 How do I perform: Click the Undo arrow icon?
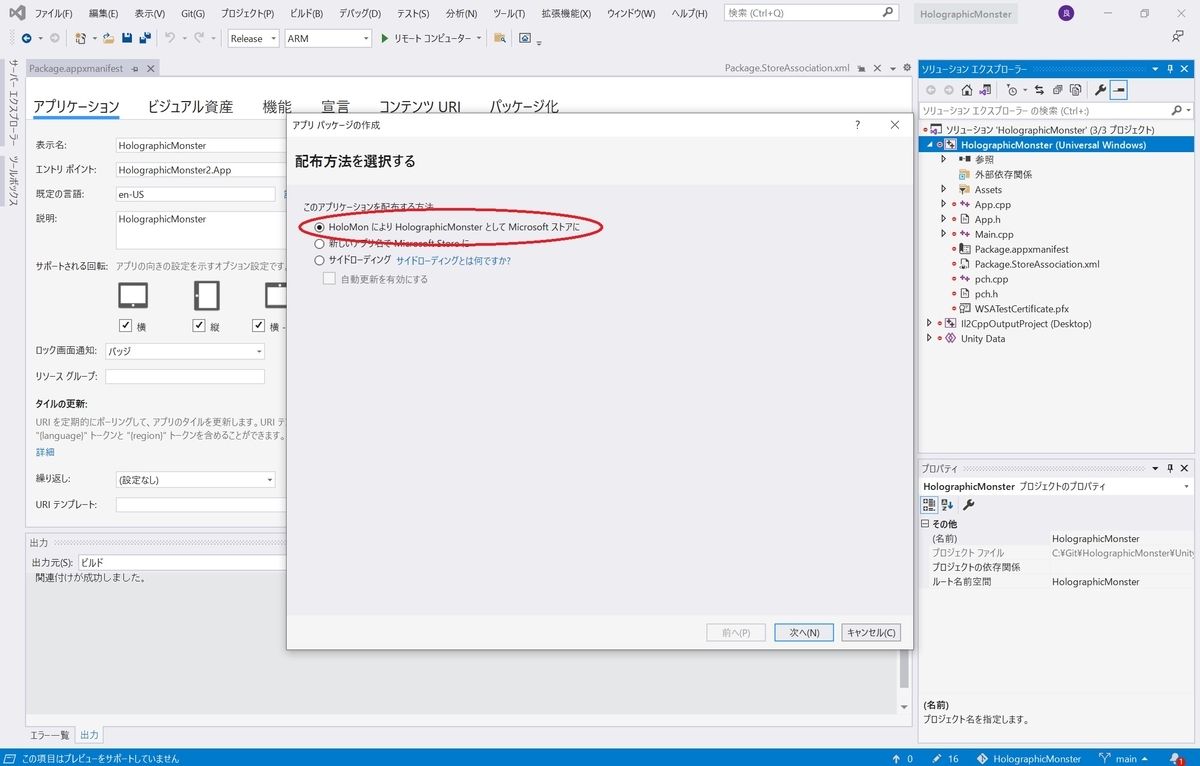click(x=170, y=38)
